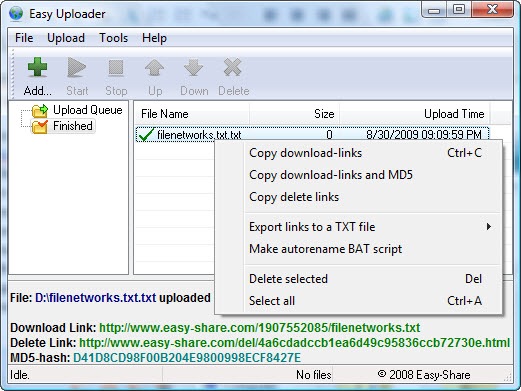Select Upload Queue in the tree
Viewport: 521px width, 391px height.
point(88,110)
